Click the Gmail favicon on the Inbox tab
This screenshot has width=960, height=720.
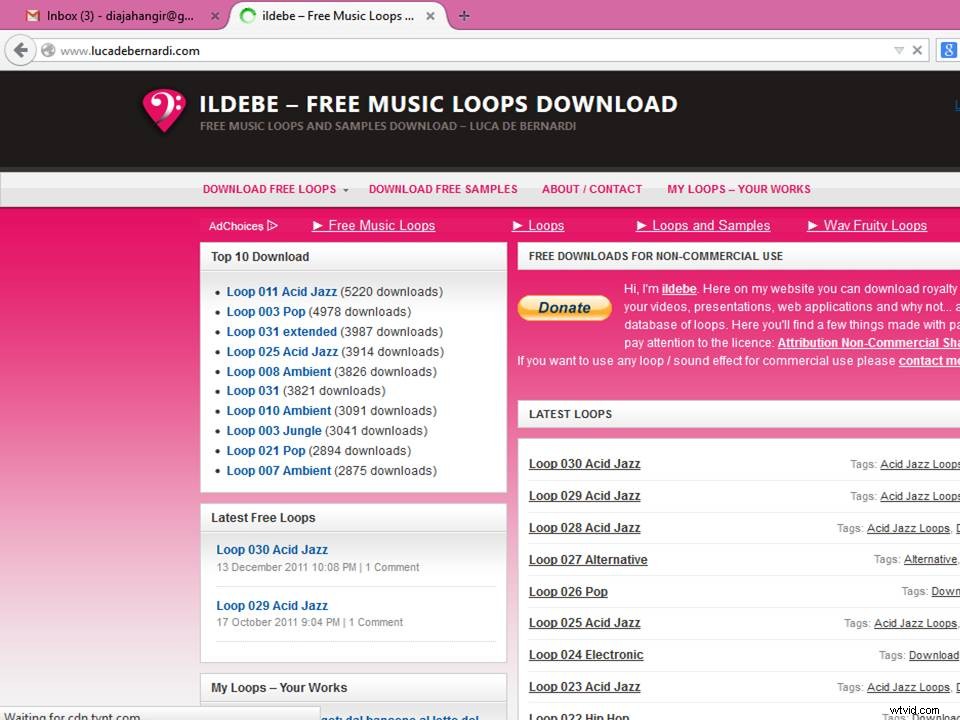click(x=30, y=16)
